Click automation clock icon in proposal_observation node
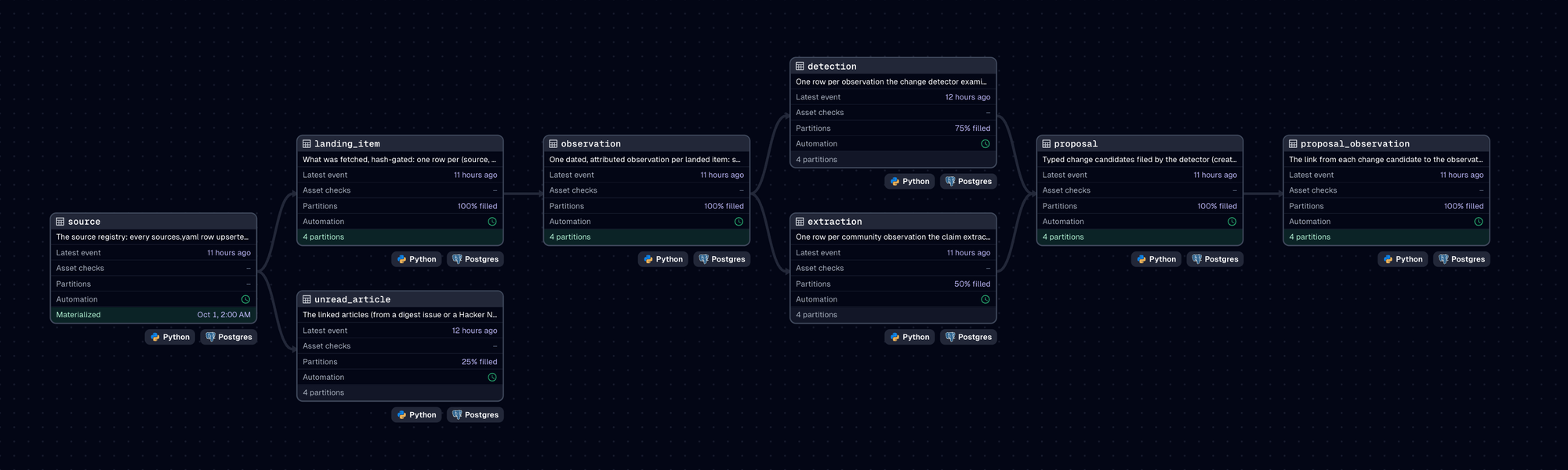This screenshot has width=1568, height=470. (1479, 222)
